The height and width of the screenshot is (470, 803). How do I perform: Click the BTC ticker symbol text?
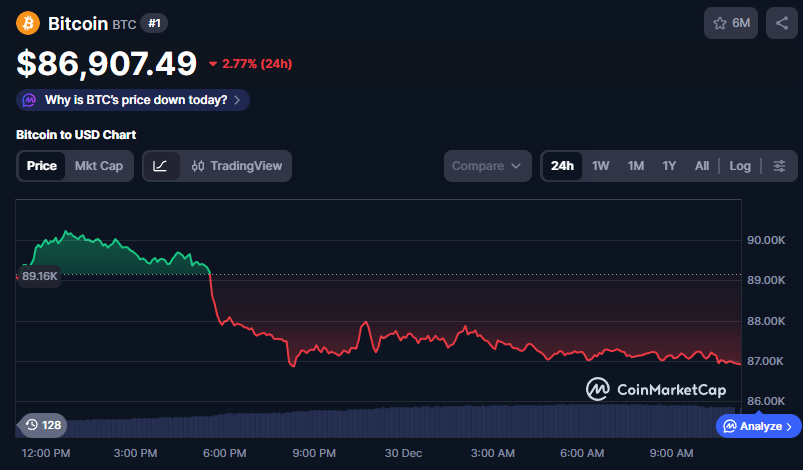coord(124,24)
